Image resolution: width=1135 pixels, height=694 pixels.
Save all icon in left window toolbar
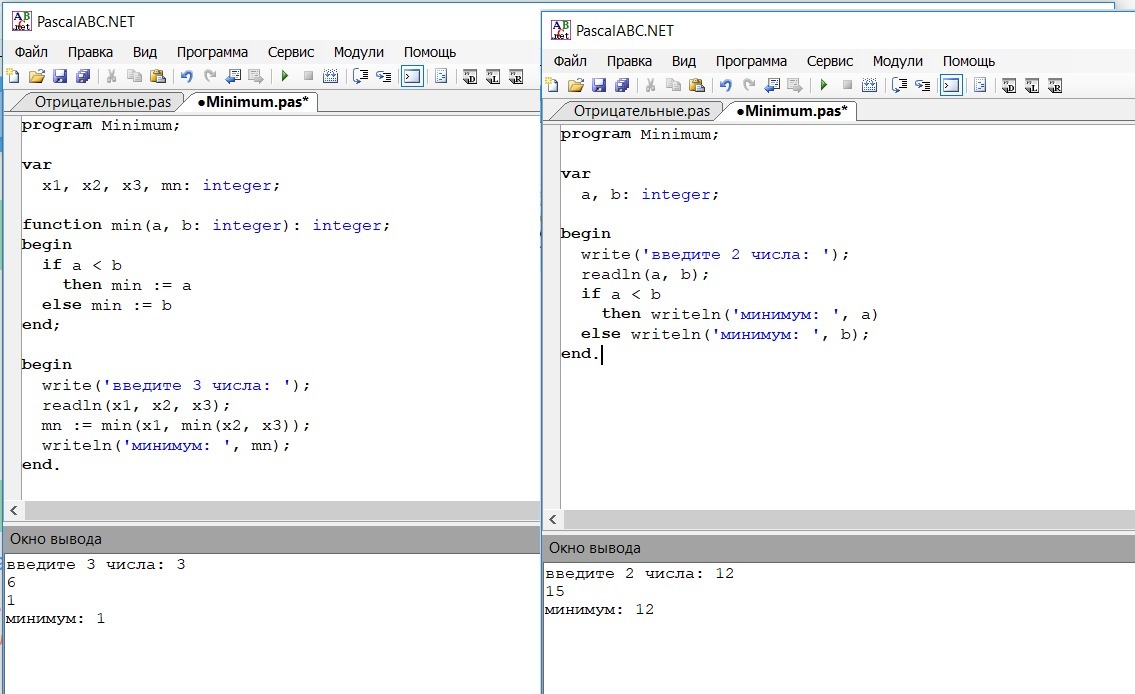[83, 76]
